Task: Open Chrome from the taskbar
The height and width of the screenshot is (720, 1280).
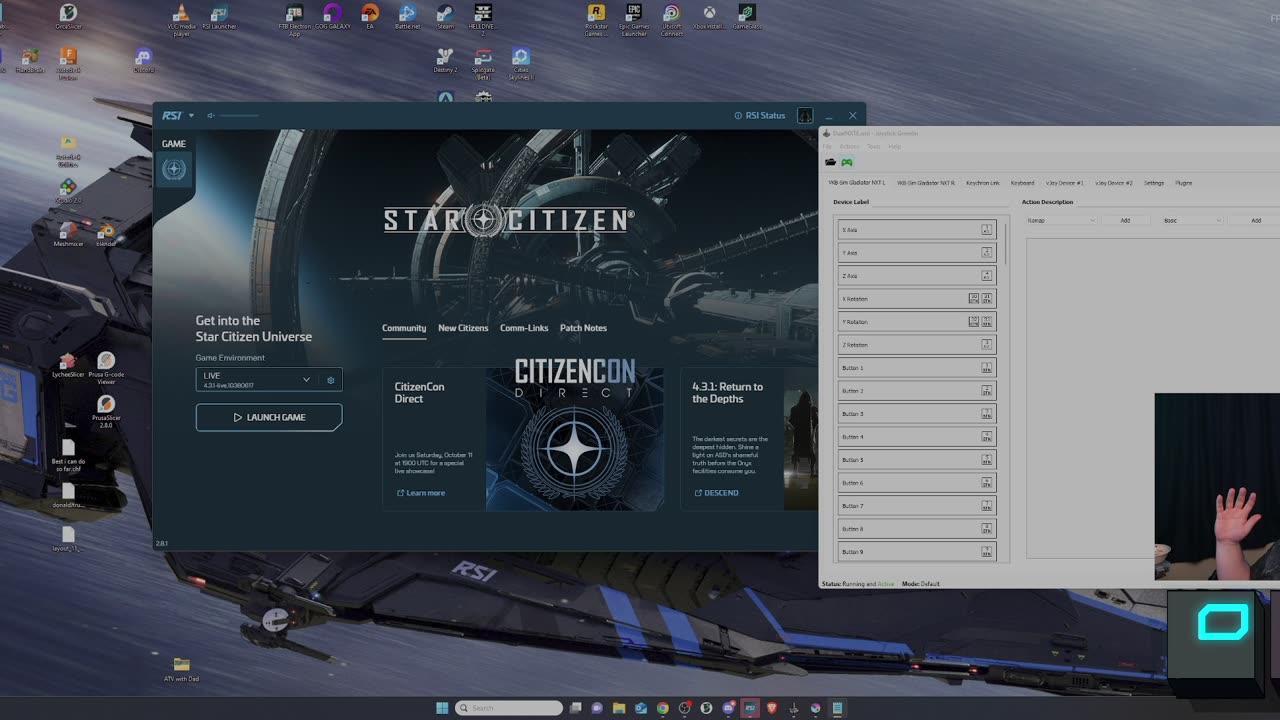Action: (x=663, y=708)
